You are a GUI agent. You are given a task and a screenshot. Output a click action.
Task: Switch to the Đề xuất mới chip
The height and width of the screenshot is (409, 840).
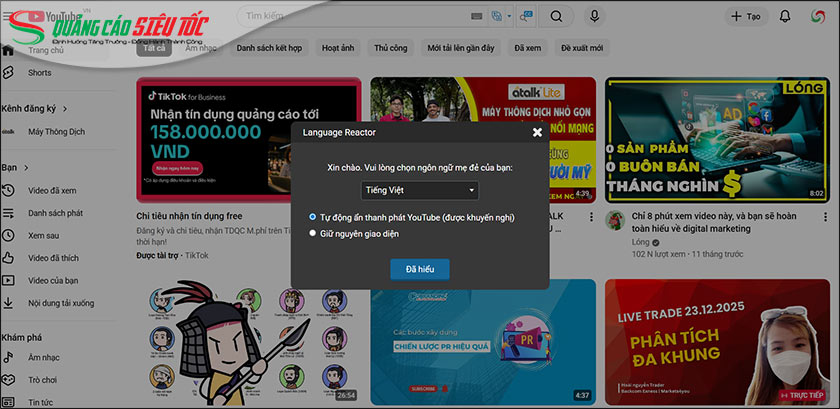[582, 47]
